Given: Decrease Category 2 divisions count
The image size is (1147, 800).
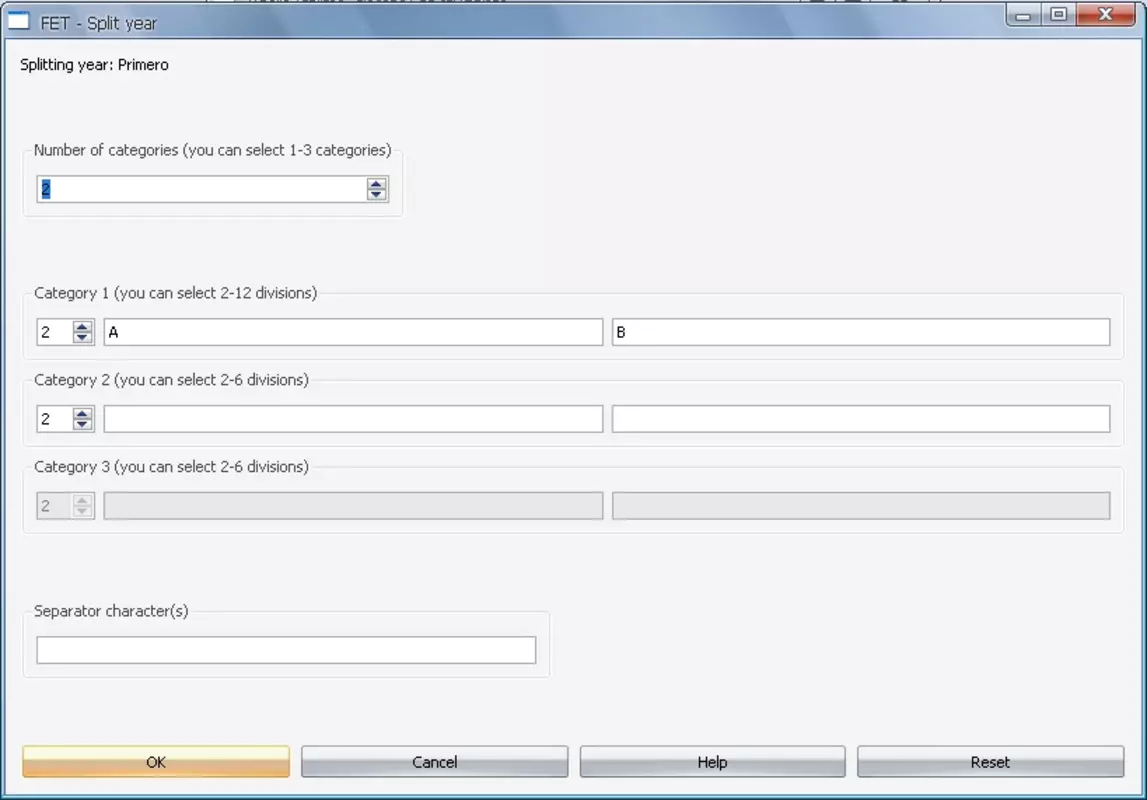Looking at the screenshot, I should click(x=83, y=424).
